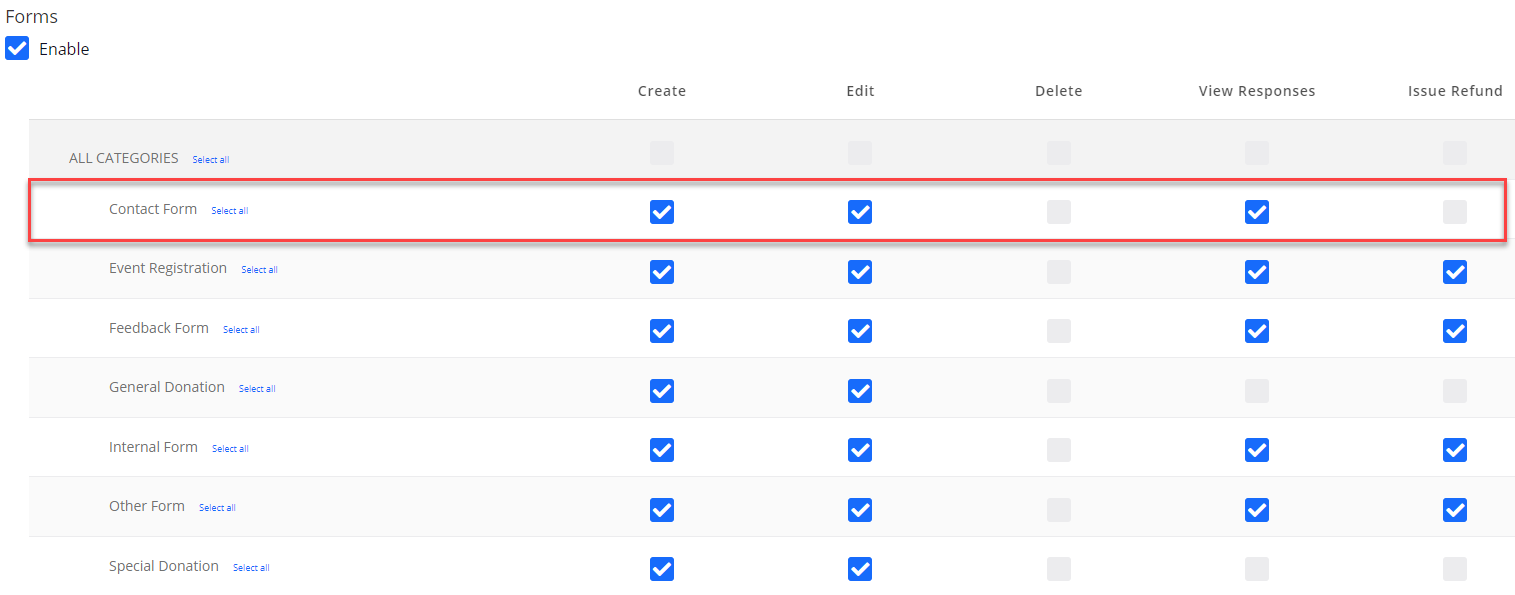Enable View Responses for General Donation

click(1256, 391)
